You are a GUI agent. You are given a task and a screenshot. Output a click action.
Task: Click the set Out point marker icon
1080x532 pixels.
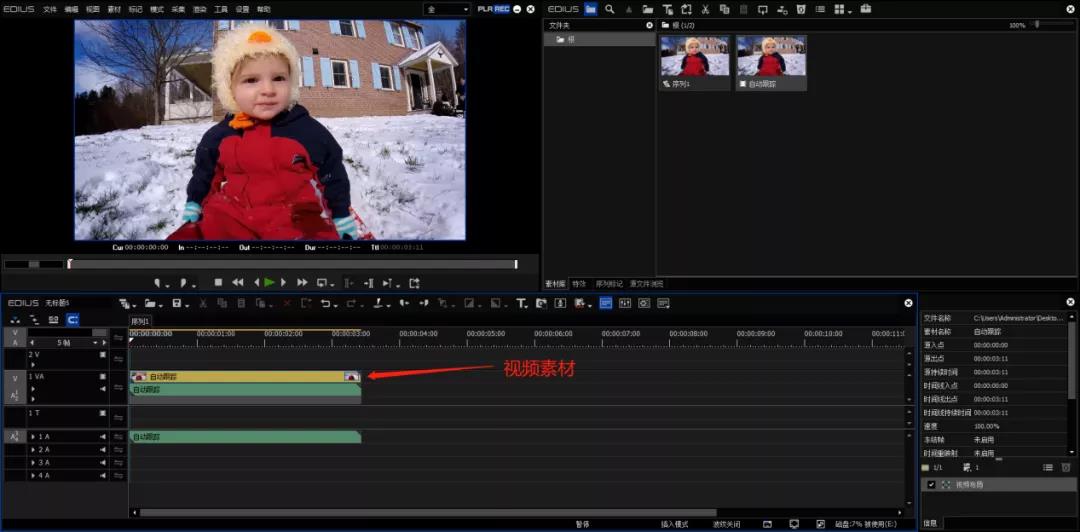click(x=185, y=283)
